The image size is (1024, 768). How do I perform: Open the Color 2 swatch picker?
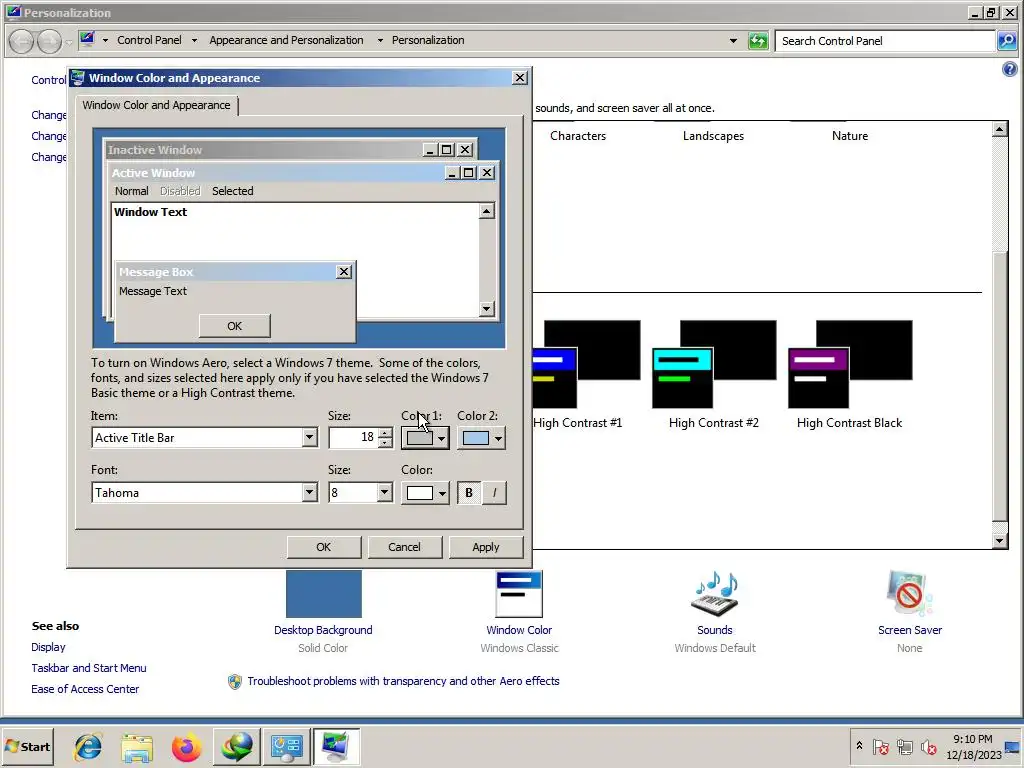tap(481, 438)
